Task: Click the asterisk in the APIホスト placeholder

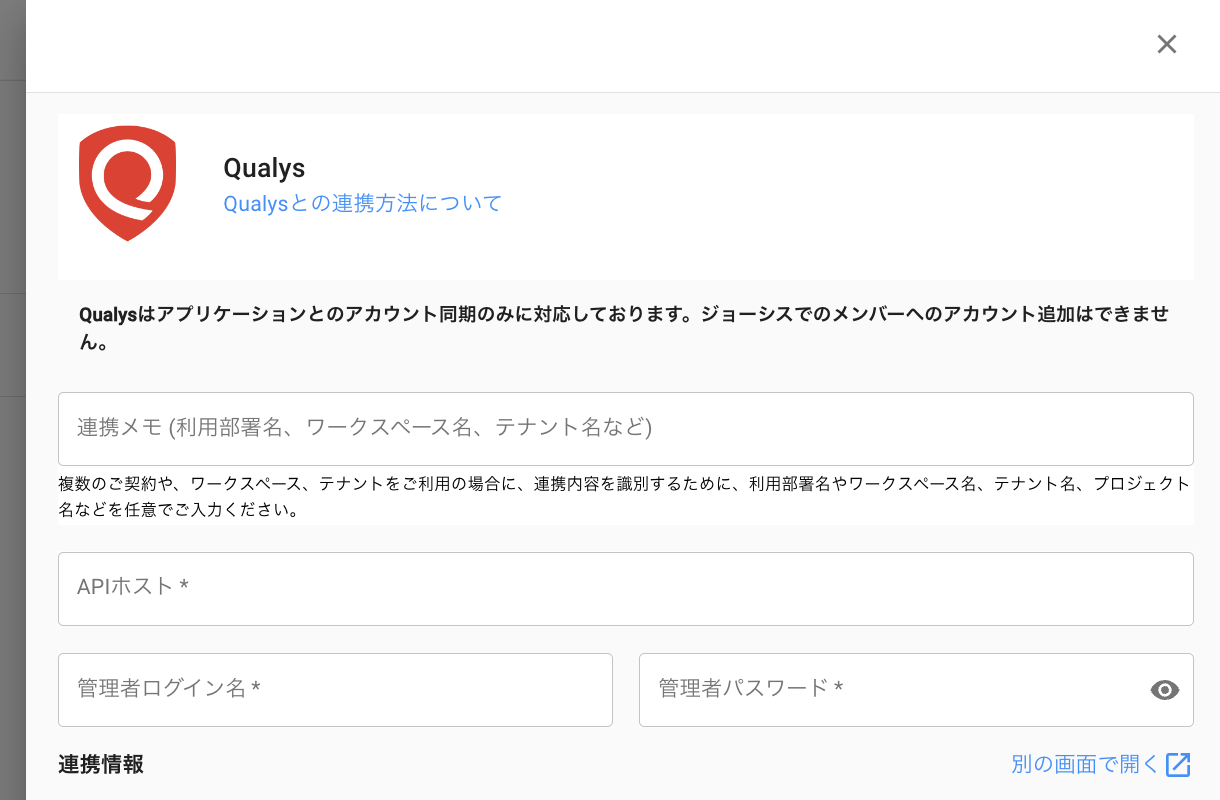Action: [184, 587]
